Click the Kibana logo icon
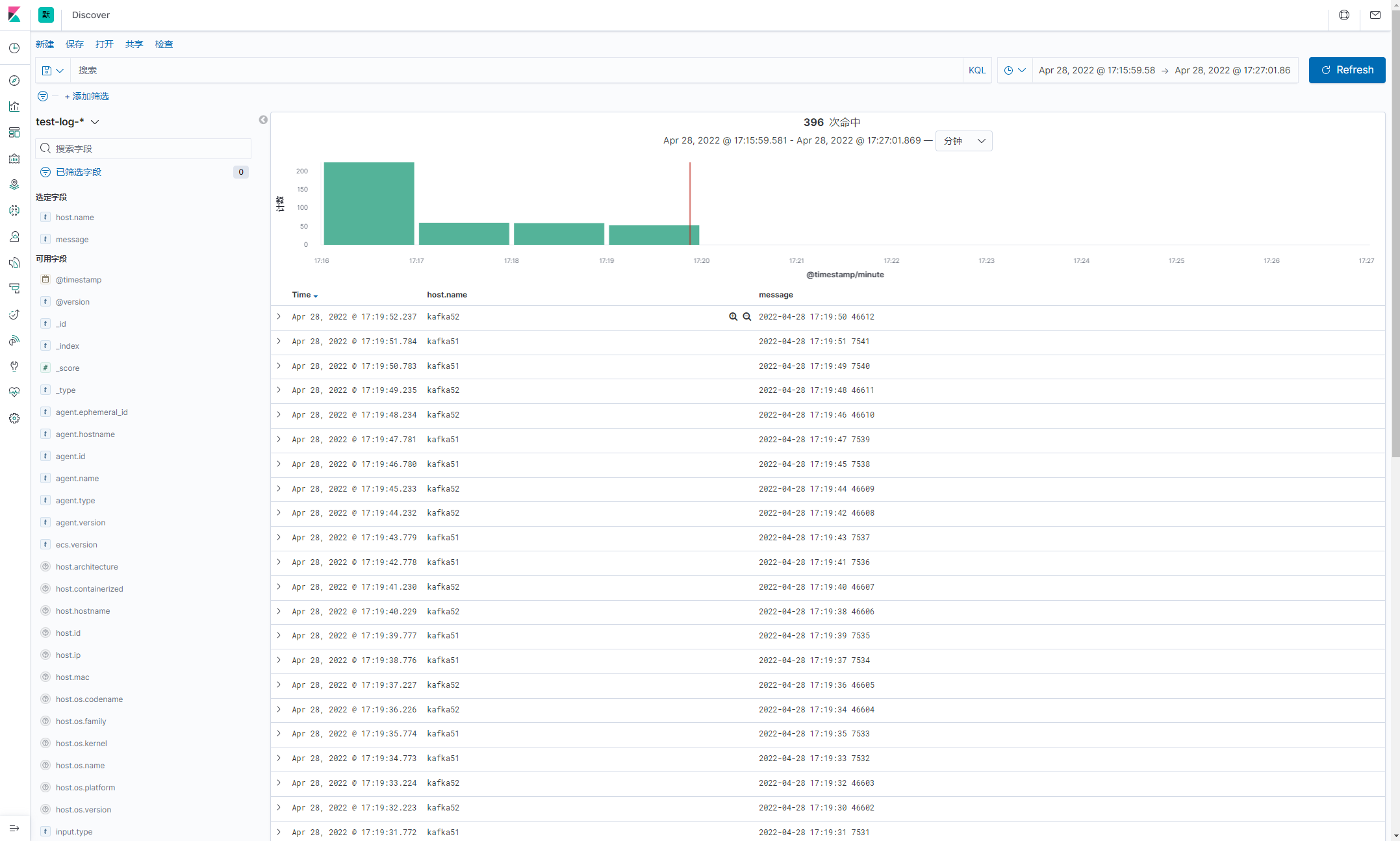Screen dimensions: 1400x841 click(x=14, y=14)
